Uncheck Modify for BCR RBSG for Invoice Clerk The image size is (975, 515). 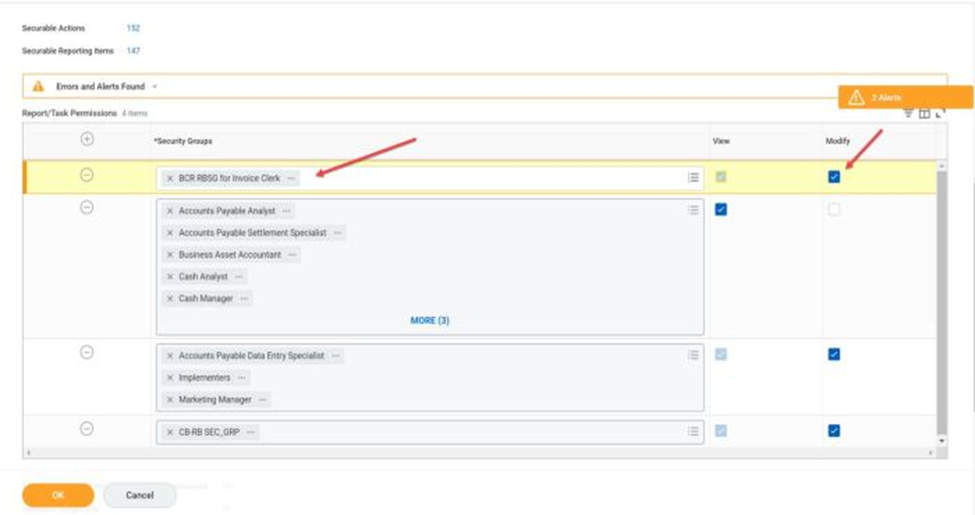coord(834,177)
